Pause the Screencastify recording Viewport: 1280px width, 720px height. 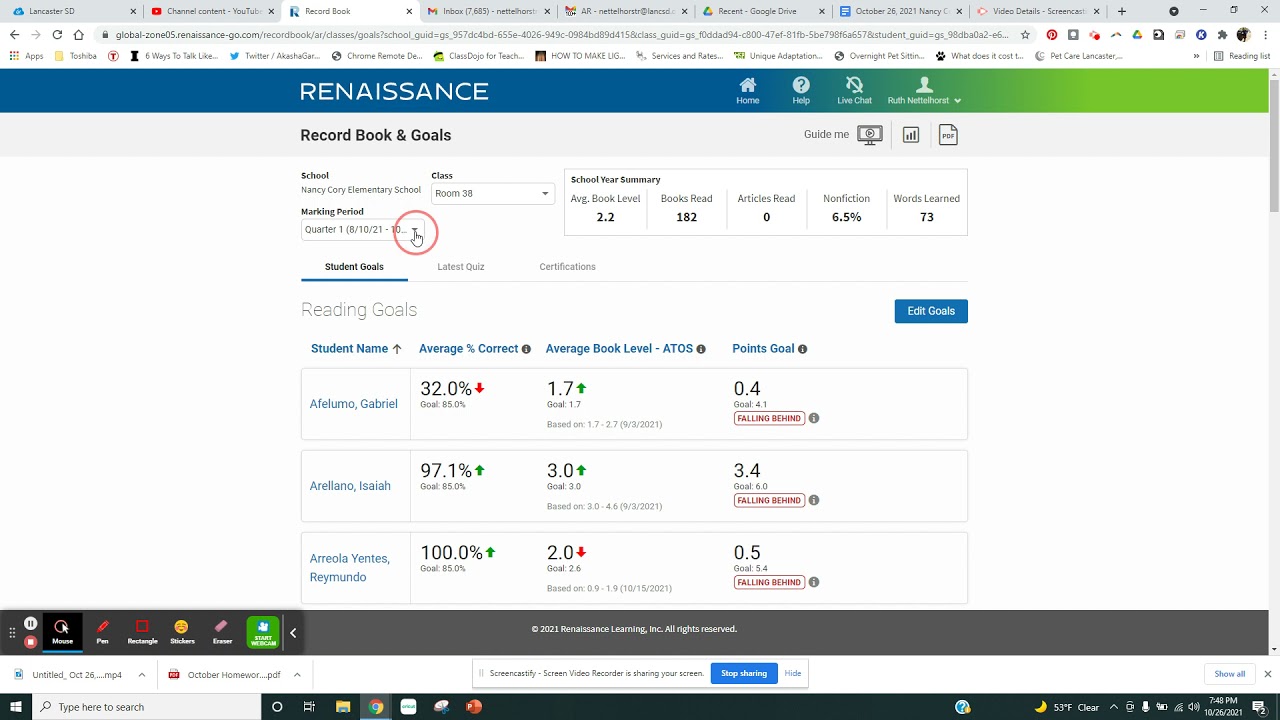pyautogui.click(x=31, y=623)
